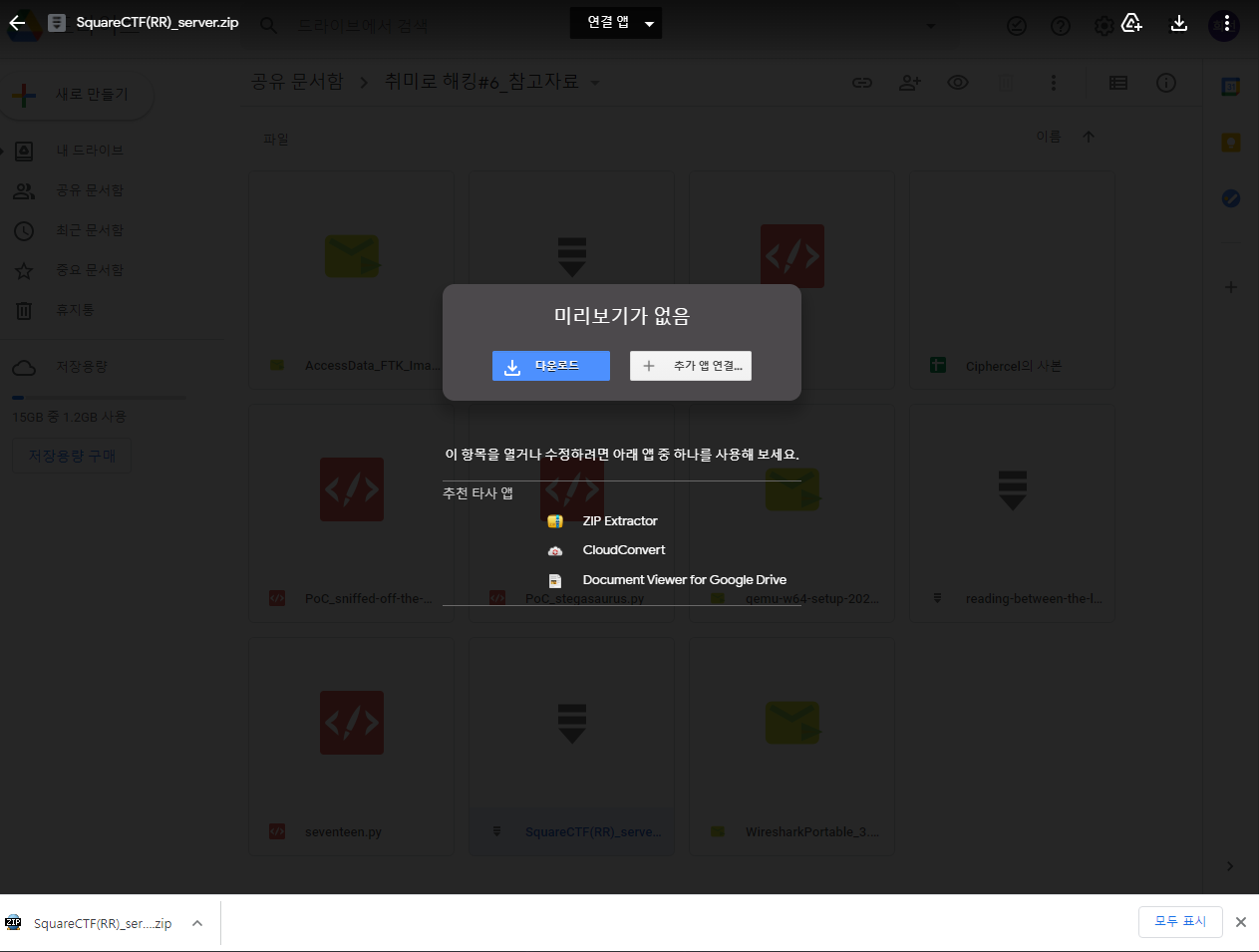Select 공유 문서함 in the sidebar

click(90, 190)
